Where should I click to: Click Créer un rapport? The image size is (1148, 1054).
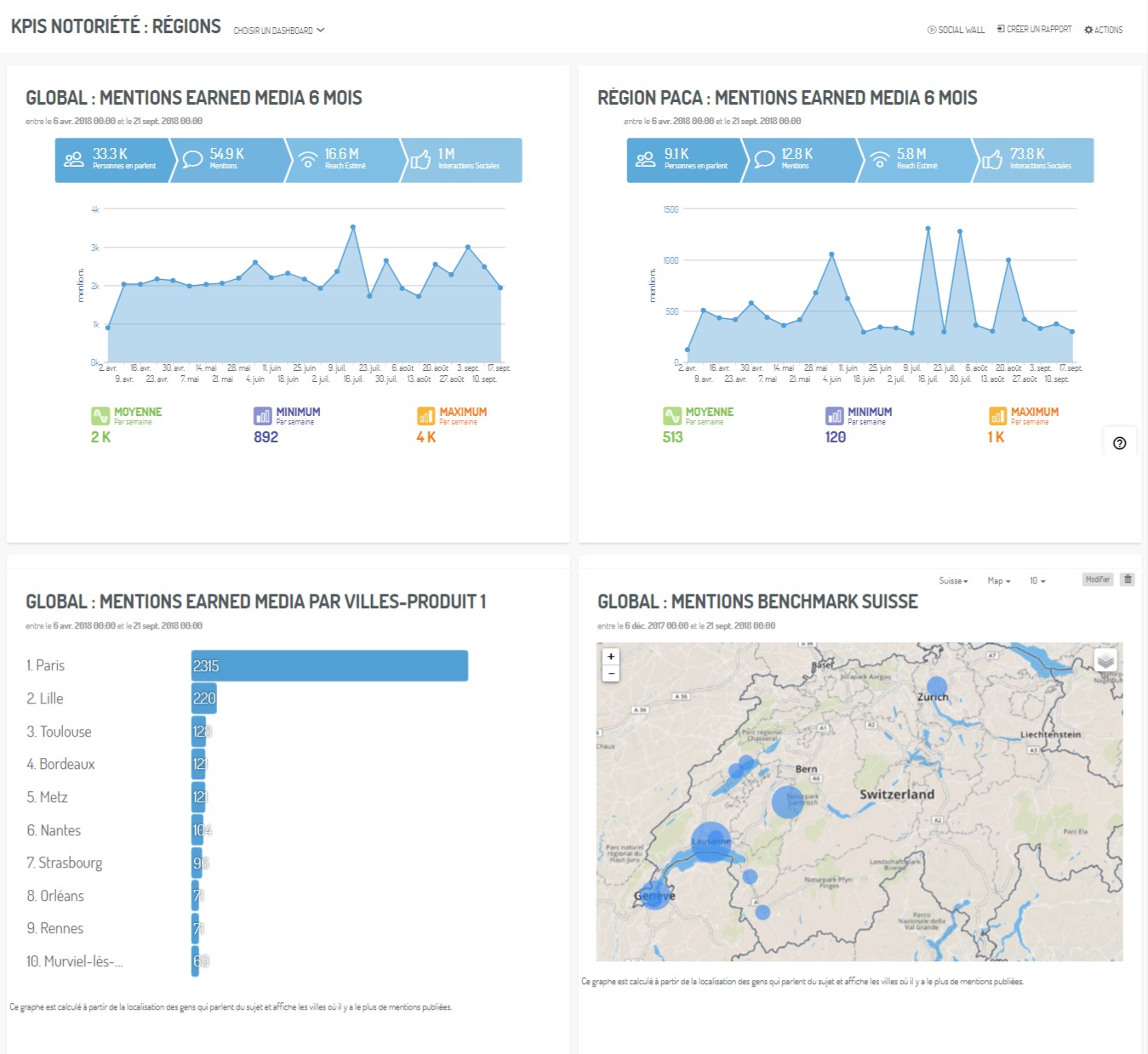(1034, 29)
